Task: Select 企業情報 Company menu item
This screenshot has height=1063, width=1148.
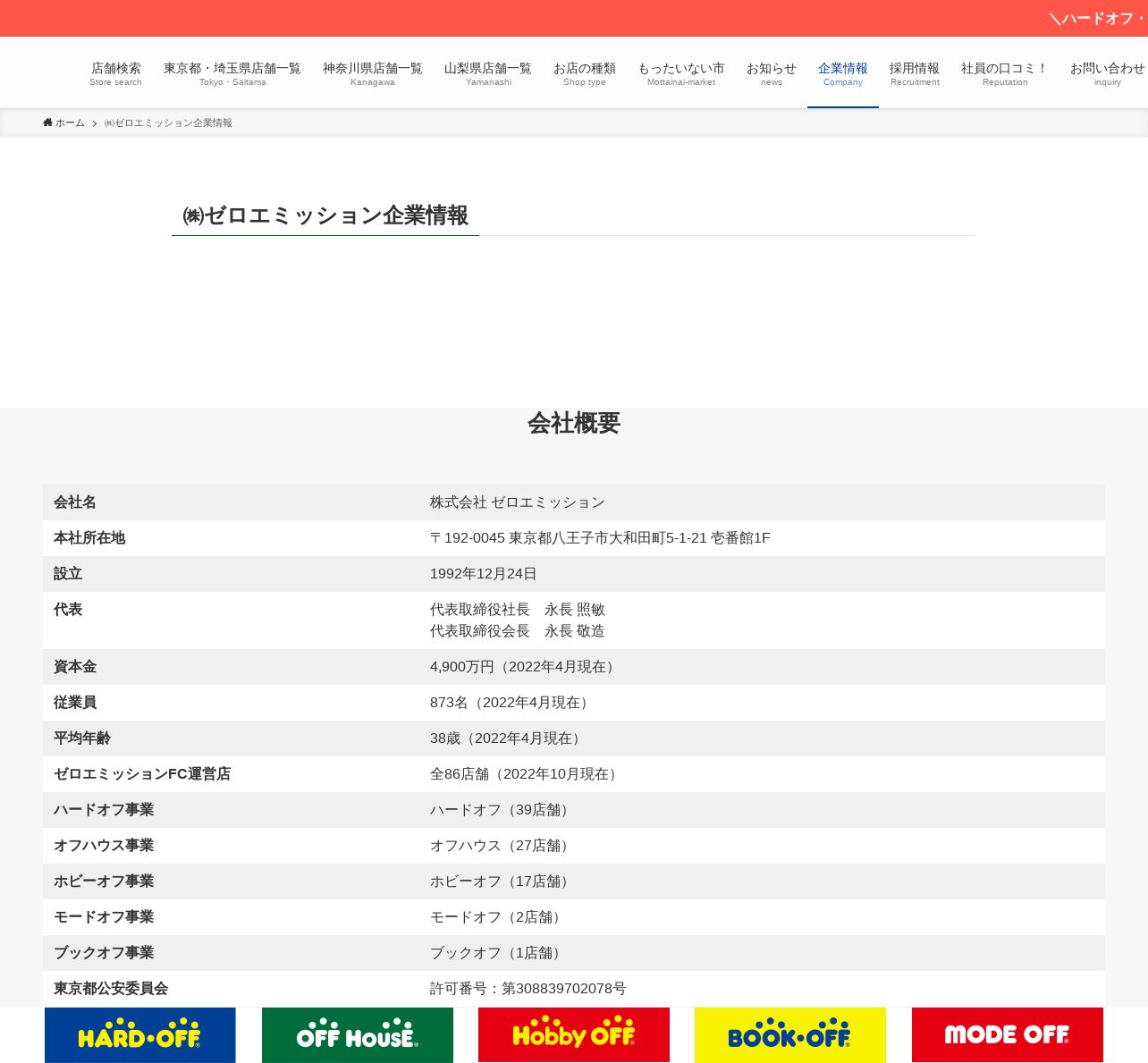Action: point(843,73)
